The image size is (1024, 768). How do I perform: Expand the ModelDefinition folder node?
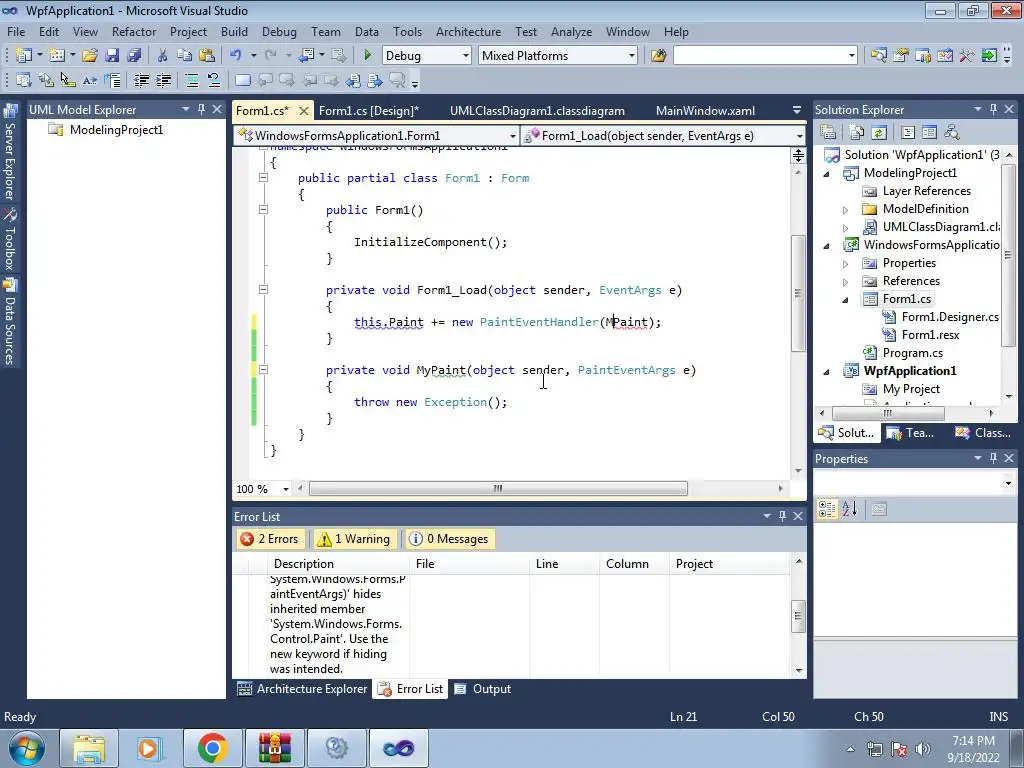pos(845,210)
